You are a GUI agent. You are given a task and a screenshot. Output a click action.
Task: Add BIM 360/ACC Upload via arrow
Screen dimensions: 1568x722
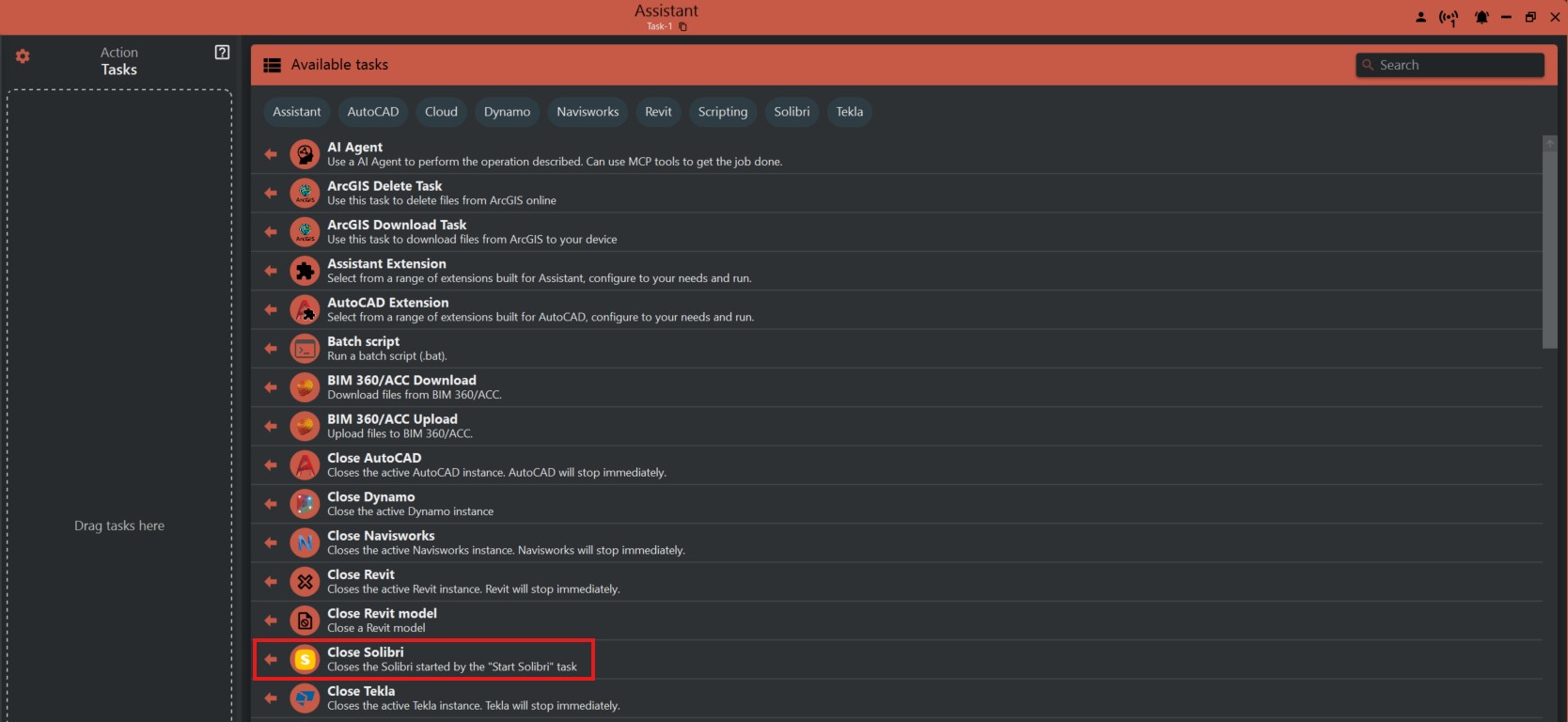click(271, 427)
